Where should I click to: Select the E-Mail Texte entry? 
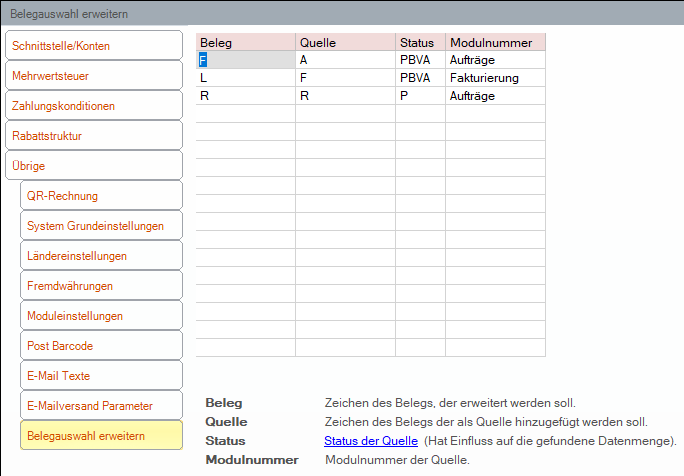101,376
